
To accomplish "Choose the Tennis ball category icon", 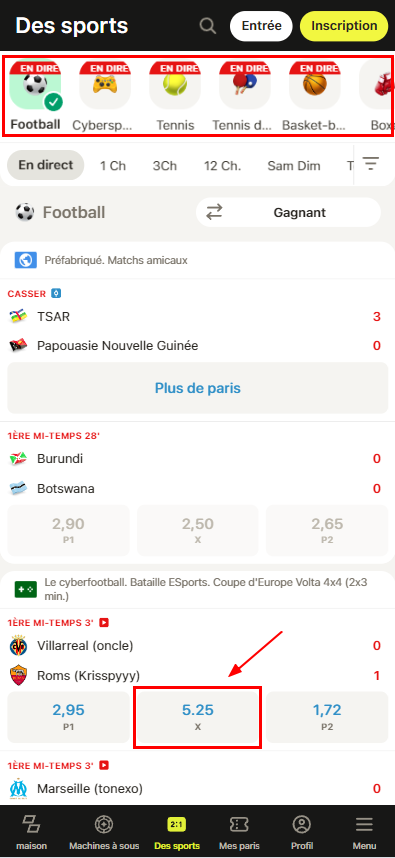I will [175, 85].
